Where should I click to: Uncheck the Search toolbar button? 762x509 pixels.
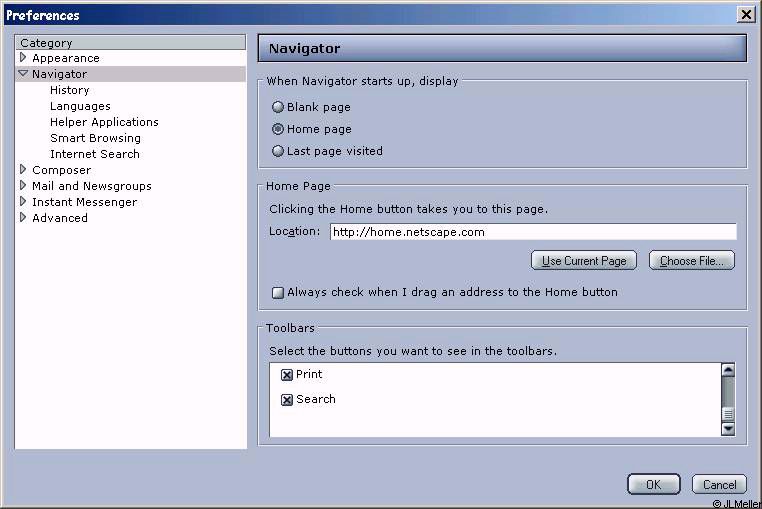pyautogui.click(x=287, y=400)
